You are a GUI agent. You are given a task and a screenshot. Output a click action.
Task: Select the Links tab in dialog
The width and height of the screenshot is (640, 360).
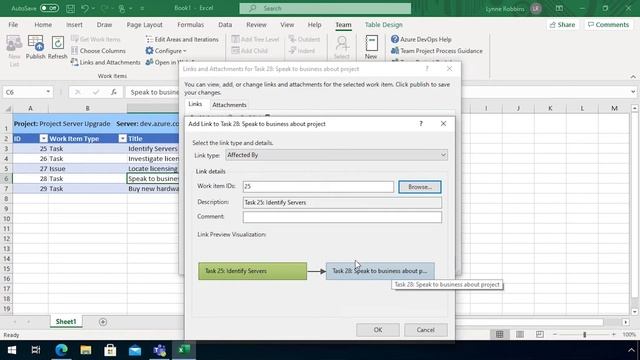pyautogui.click(x=195, y=104)
